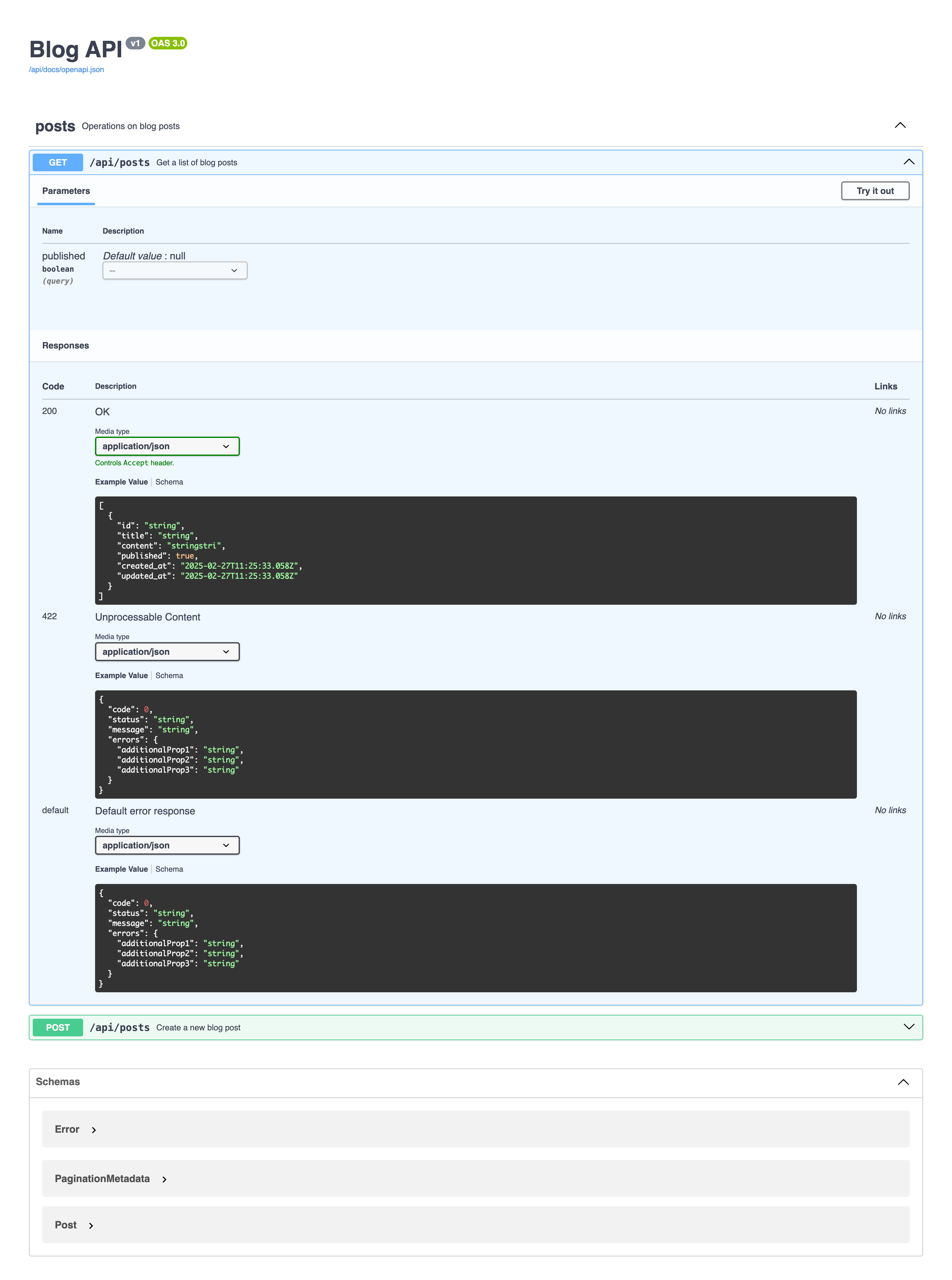The image size is (952, 1280).
Task: Switch to Schema tab for 422 response
Action: pos(169,676)
